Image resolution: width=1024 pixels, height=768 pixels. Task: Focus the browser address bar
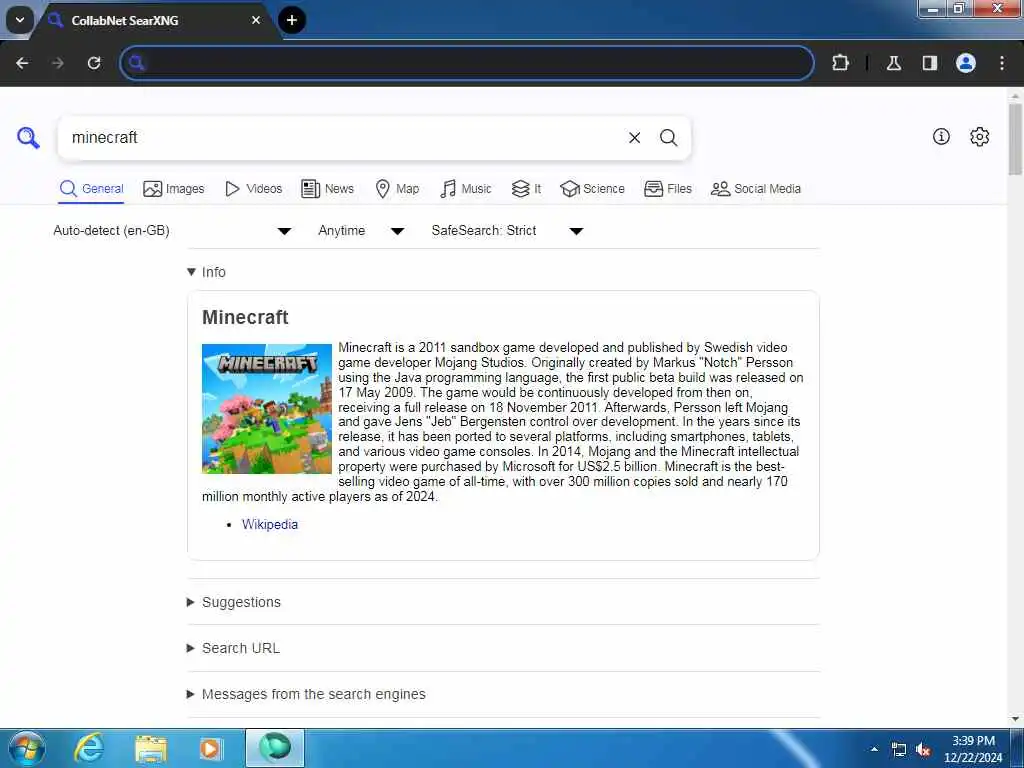coord(467,63)
